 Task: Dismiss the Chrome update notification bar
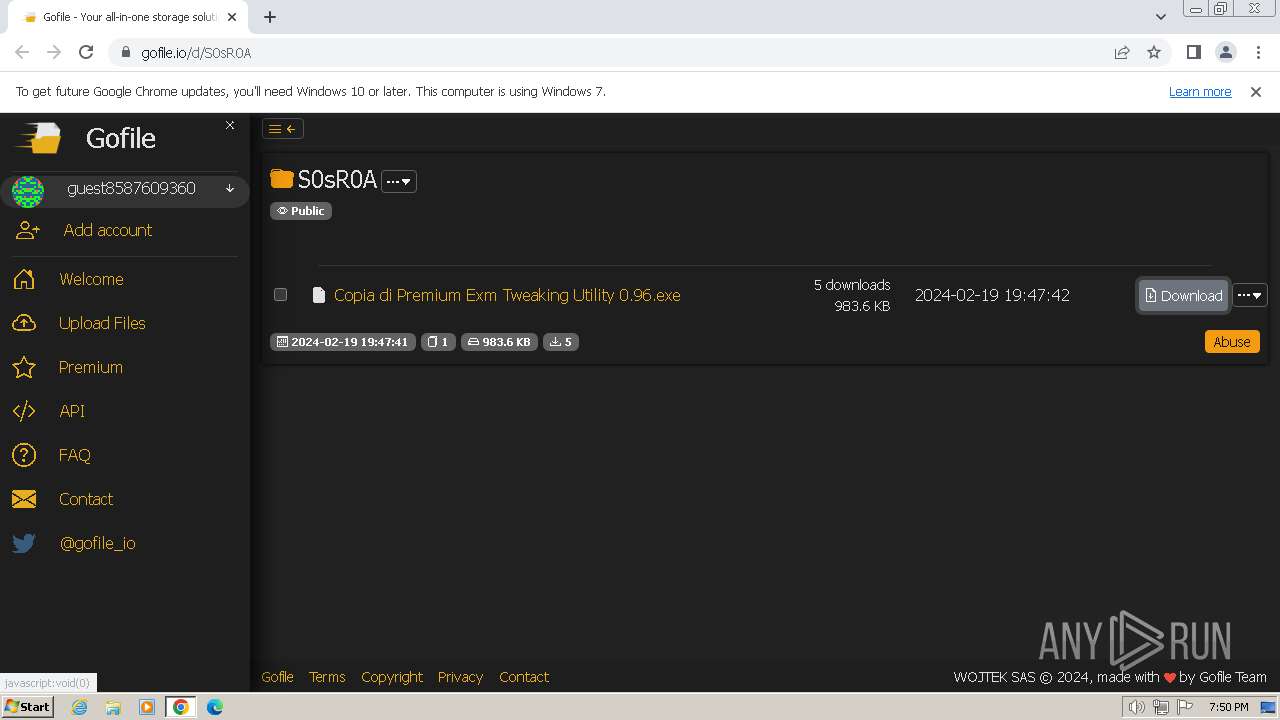(1256, 91)
